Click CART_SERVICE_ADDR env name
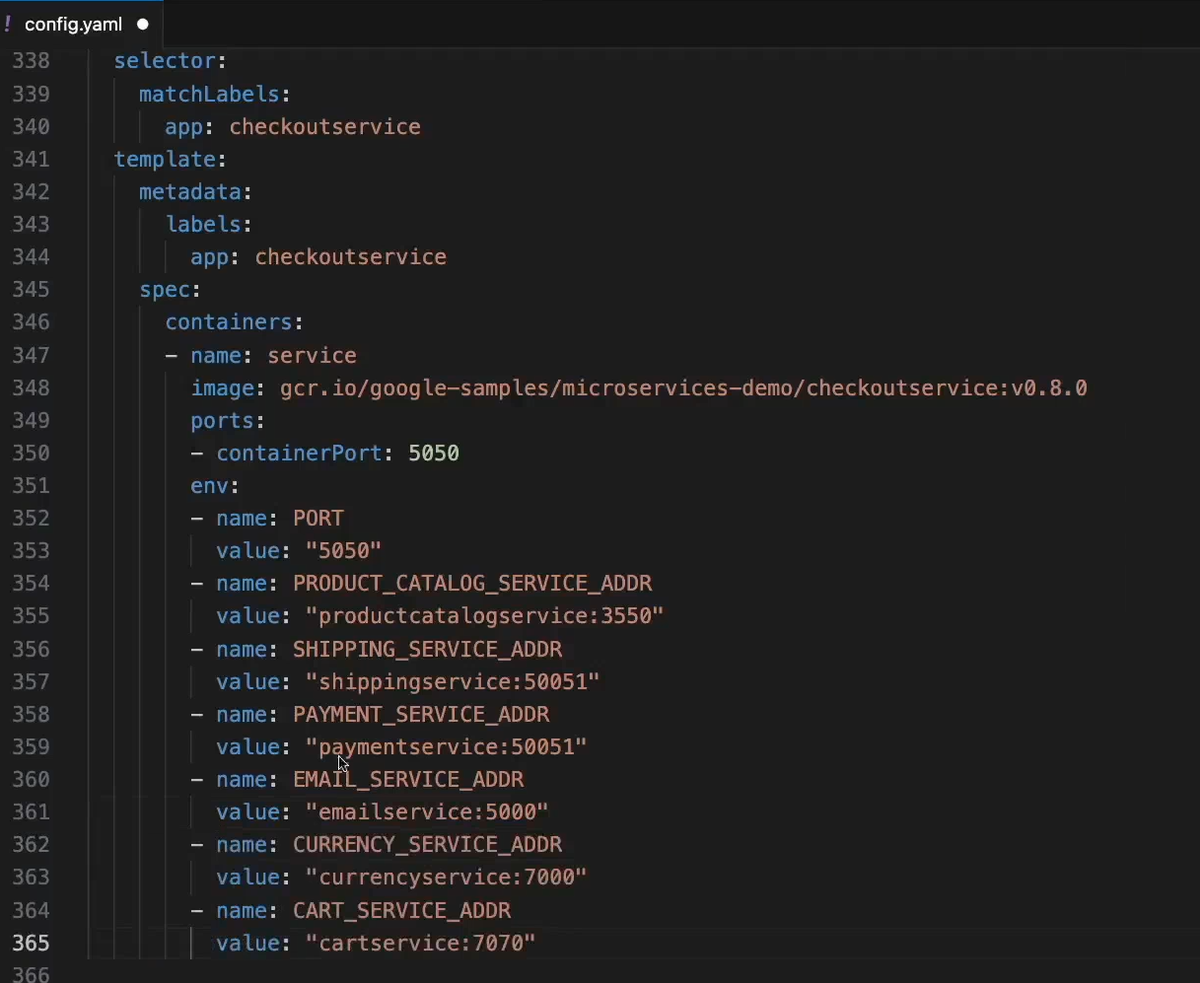 [402, 910]
